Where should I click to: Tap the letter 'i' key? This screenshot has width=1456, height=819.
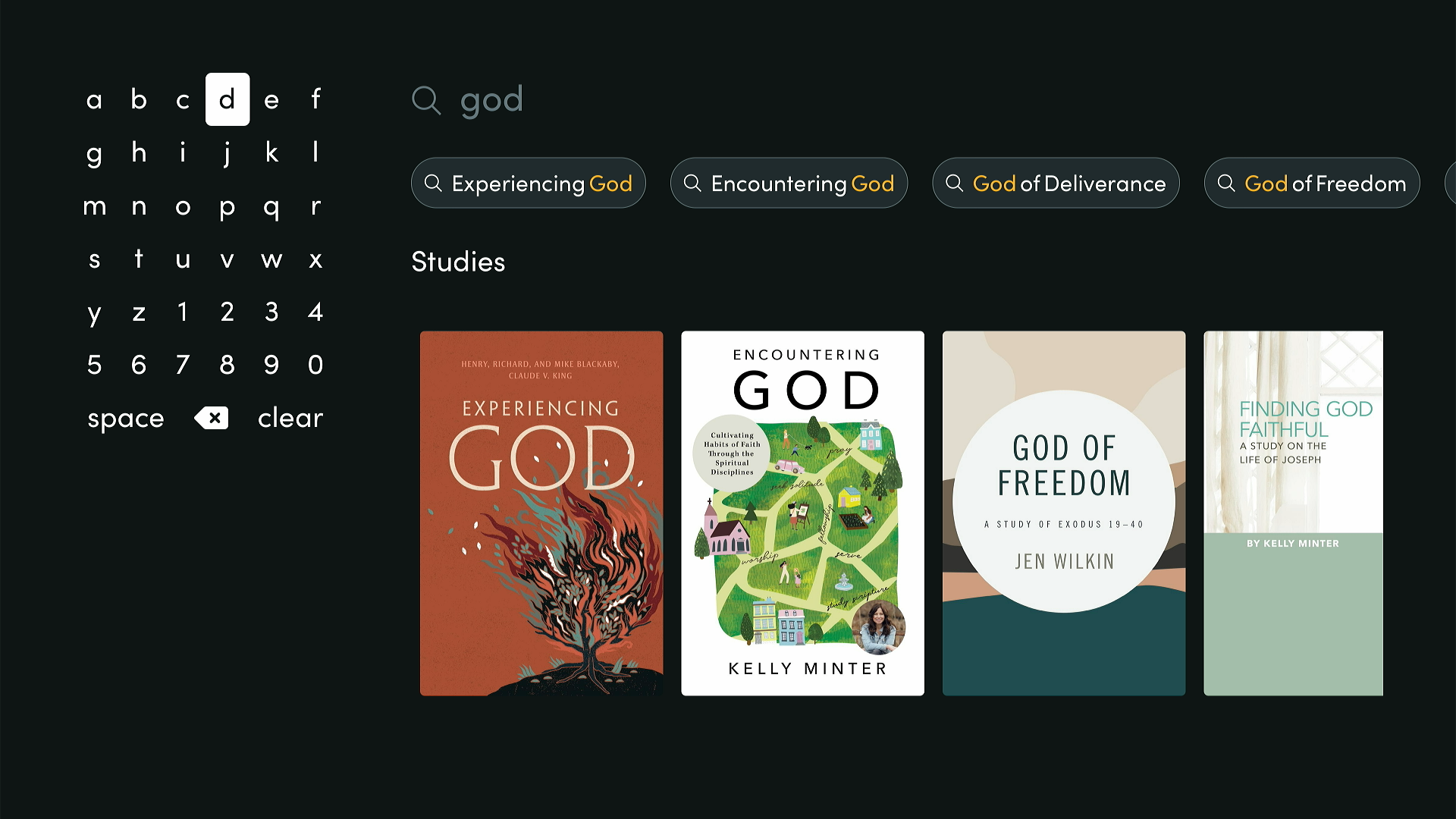[183, 152]
